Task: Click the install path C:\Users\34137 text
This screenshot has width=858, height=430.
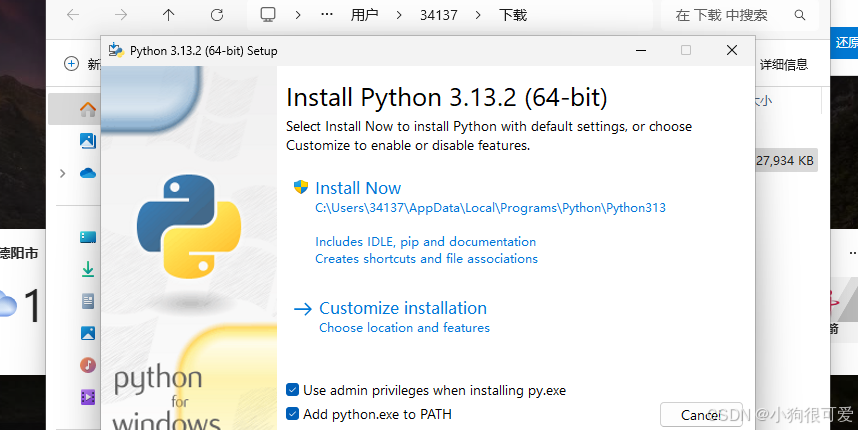Action: 490,208
